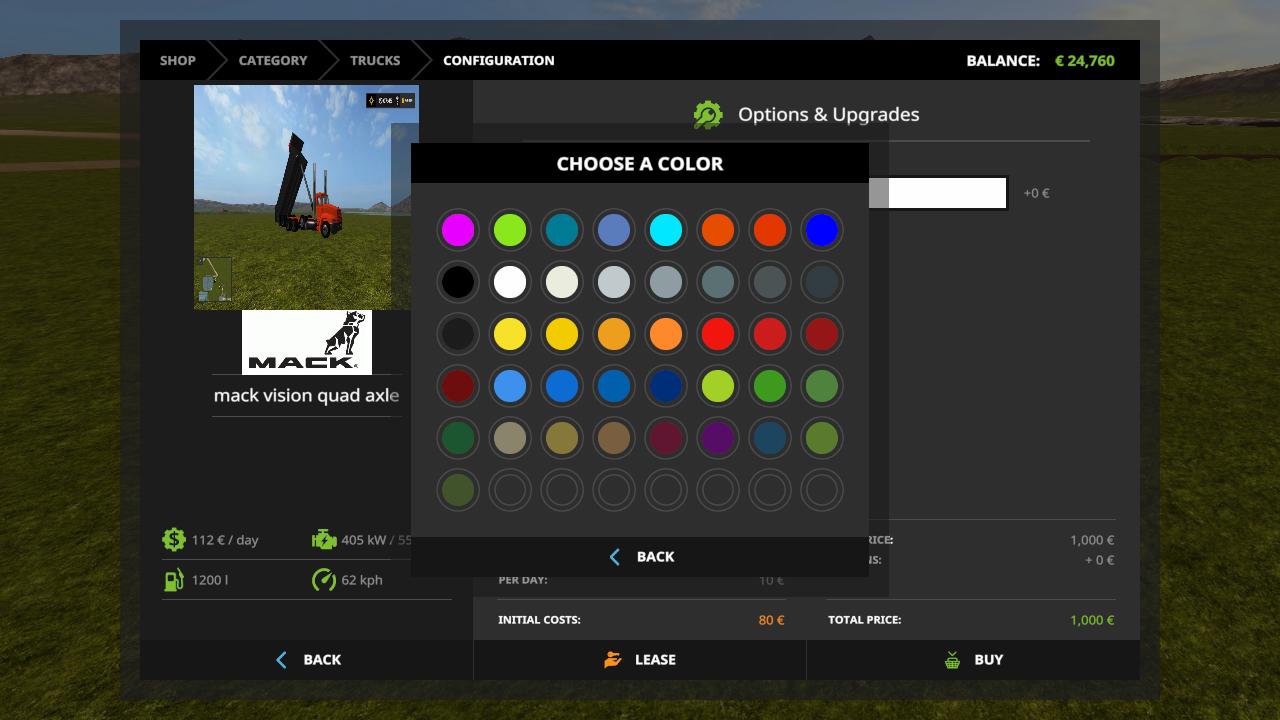Click BACK in the color chooser dialog
This screenshot has width=1280, height=720.
(x=640, y=557)
